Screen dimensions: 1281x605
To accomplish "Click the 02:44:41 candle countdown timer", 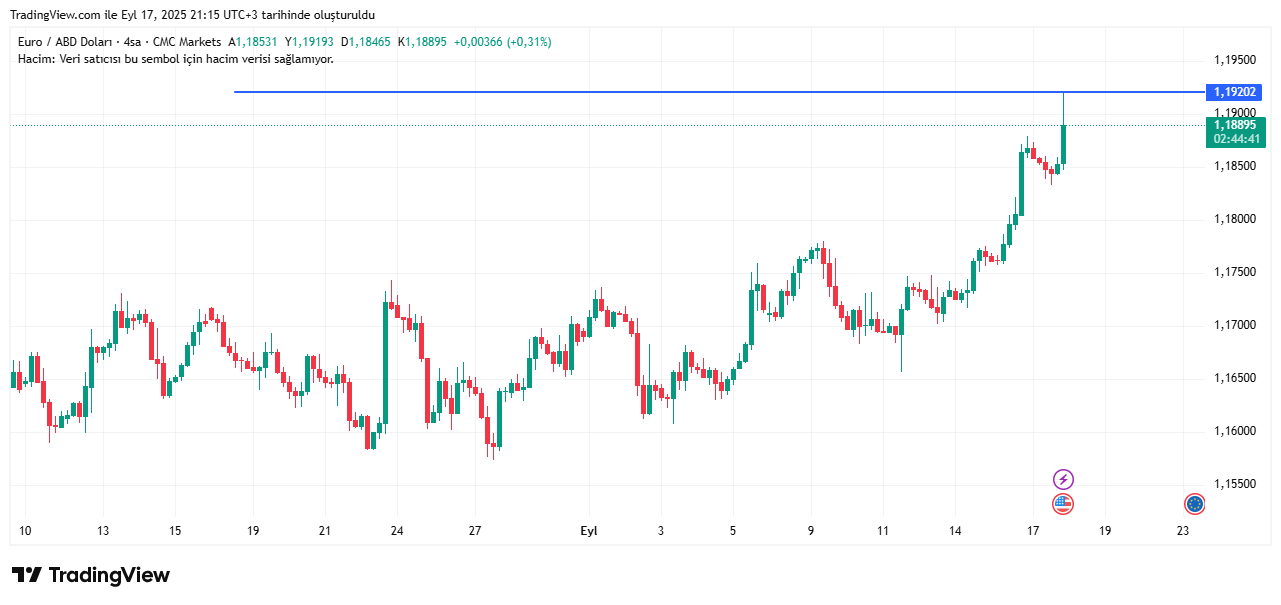I will click(1235, 139).
